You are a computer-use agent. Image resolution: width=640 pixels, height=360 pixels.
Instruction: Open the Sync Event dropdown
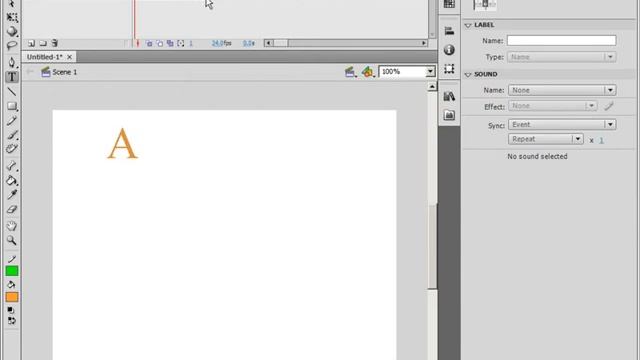[562, 124]
